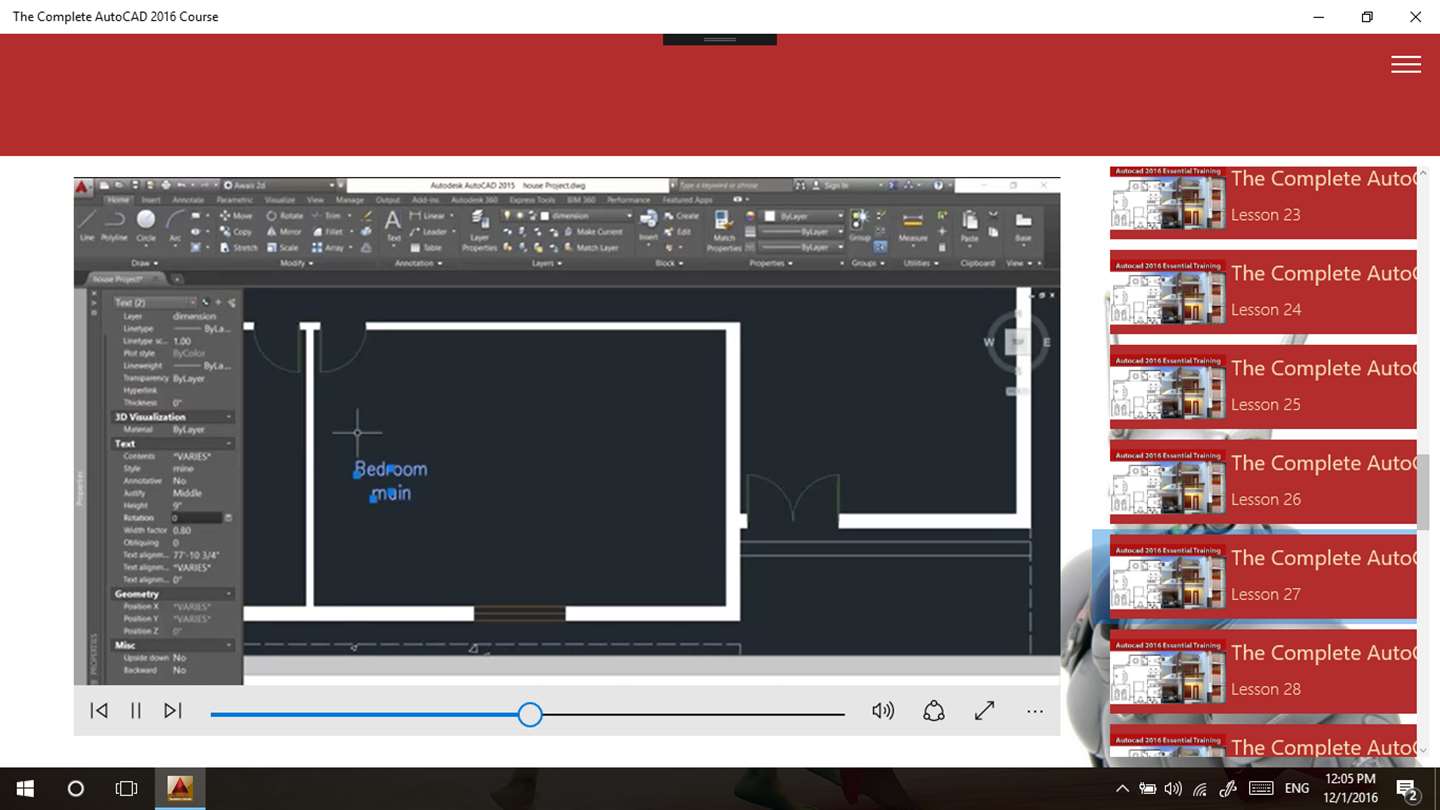Open Layer Properties in the video ribbon
This screenshot has height=810, width=1440.
point(479,233)
